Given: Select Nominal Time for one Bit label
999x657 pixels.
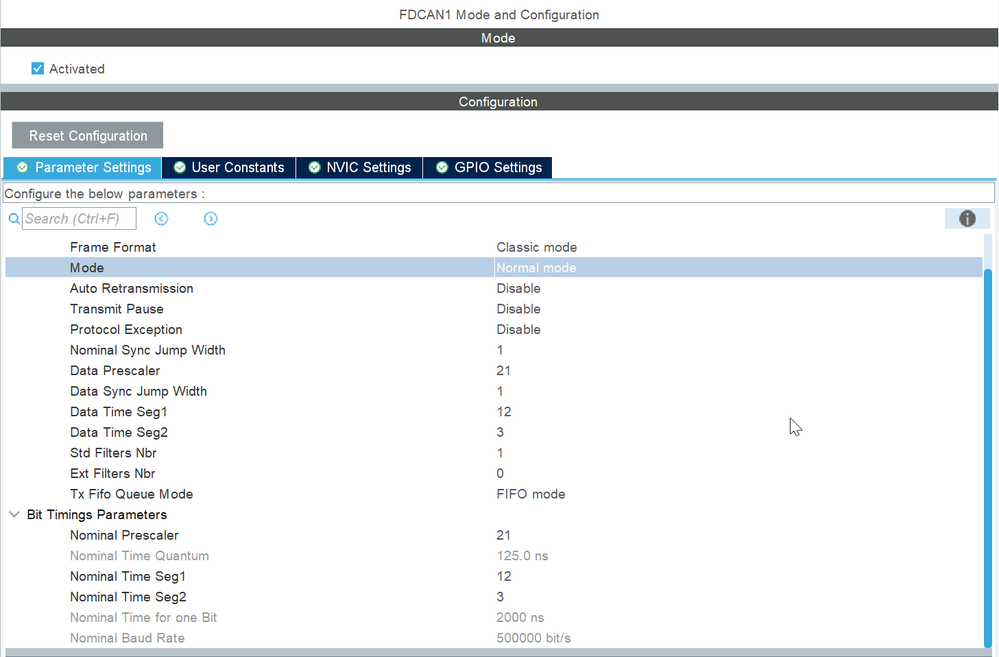Looking at the screenshot, I should tap(143, 617).
